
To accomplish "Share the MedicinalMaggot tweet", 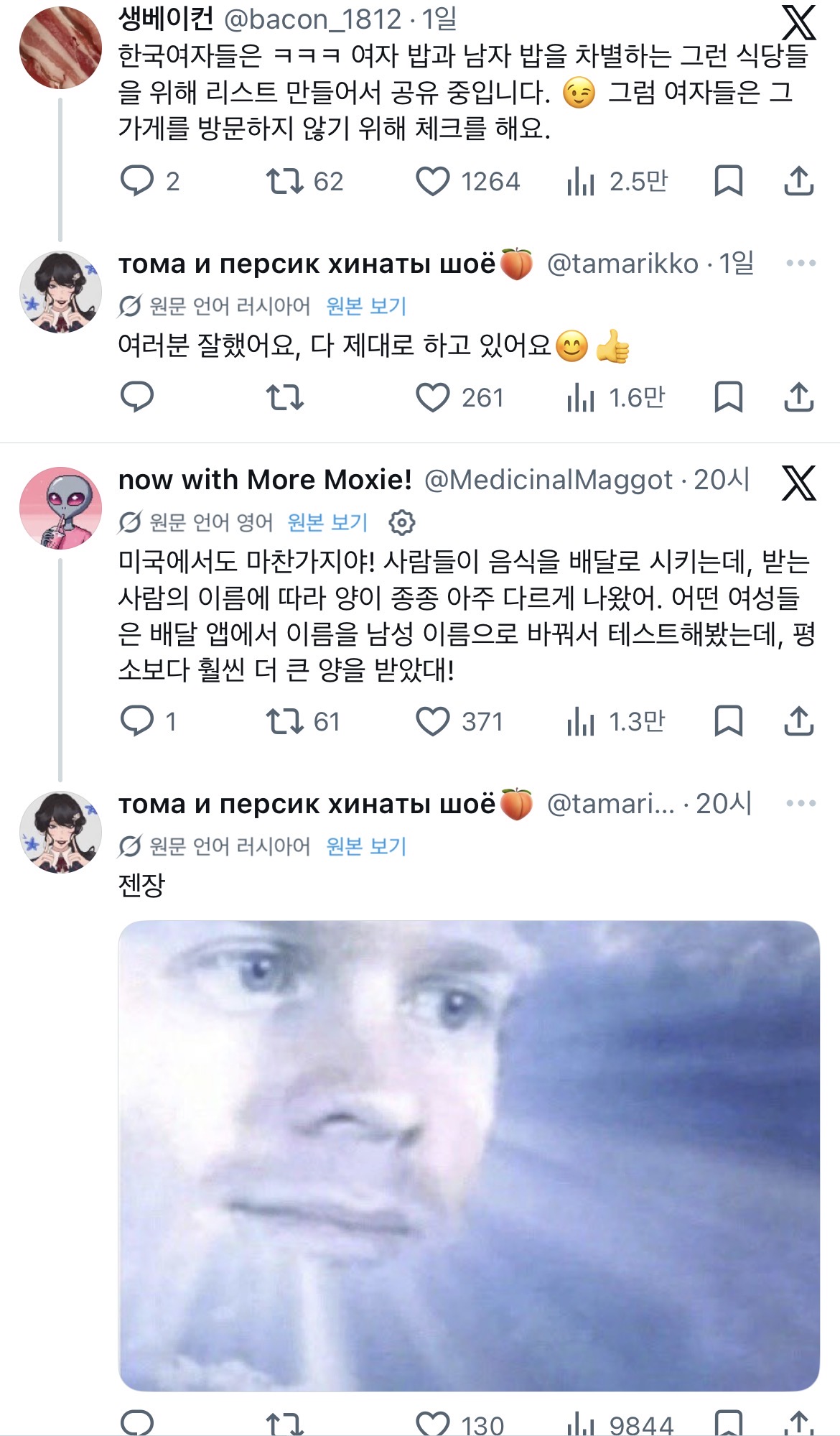I will click(798, 721).
